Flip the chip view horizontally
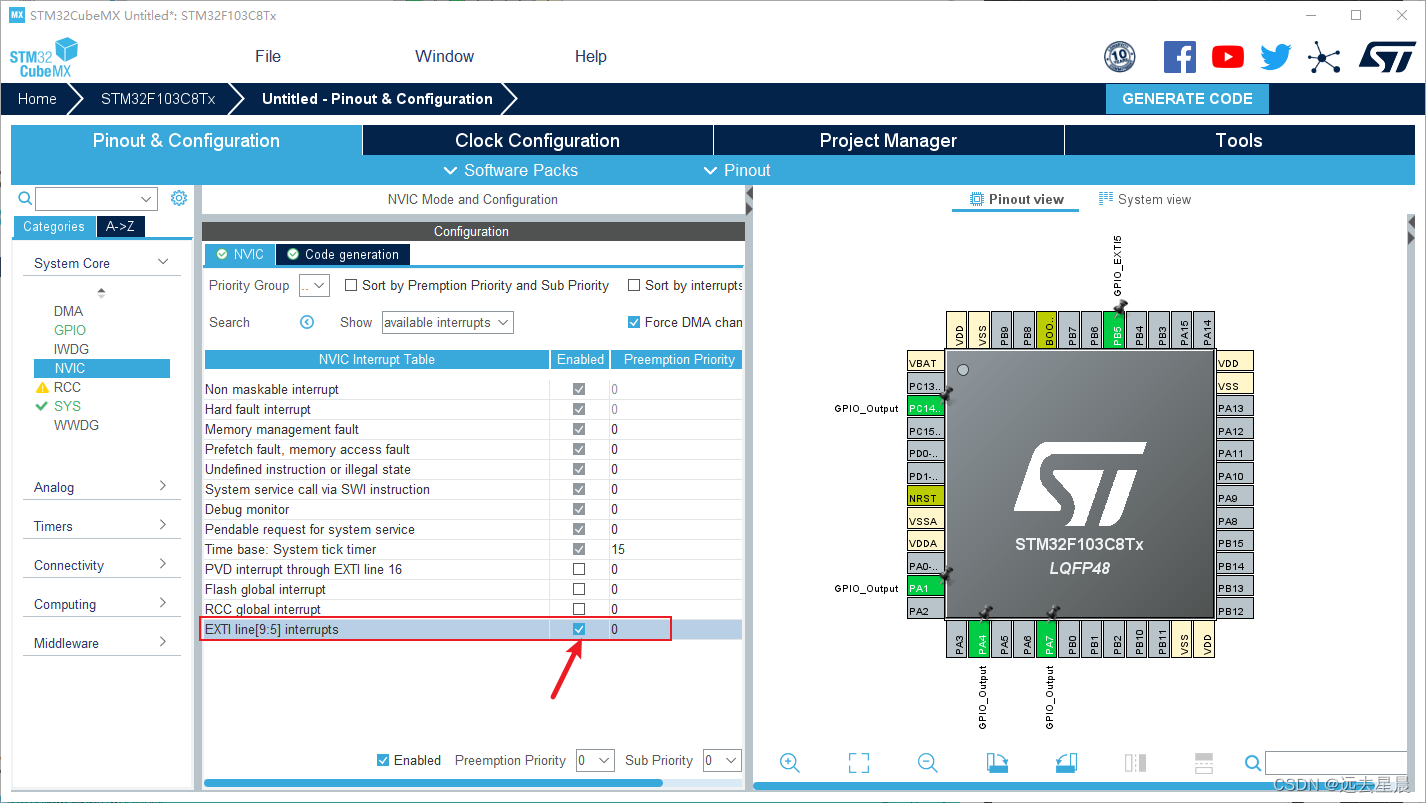Screen dimensions: 1426x803 point(1135,763)
